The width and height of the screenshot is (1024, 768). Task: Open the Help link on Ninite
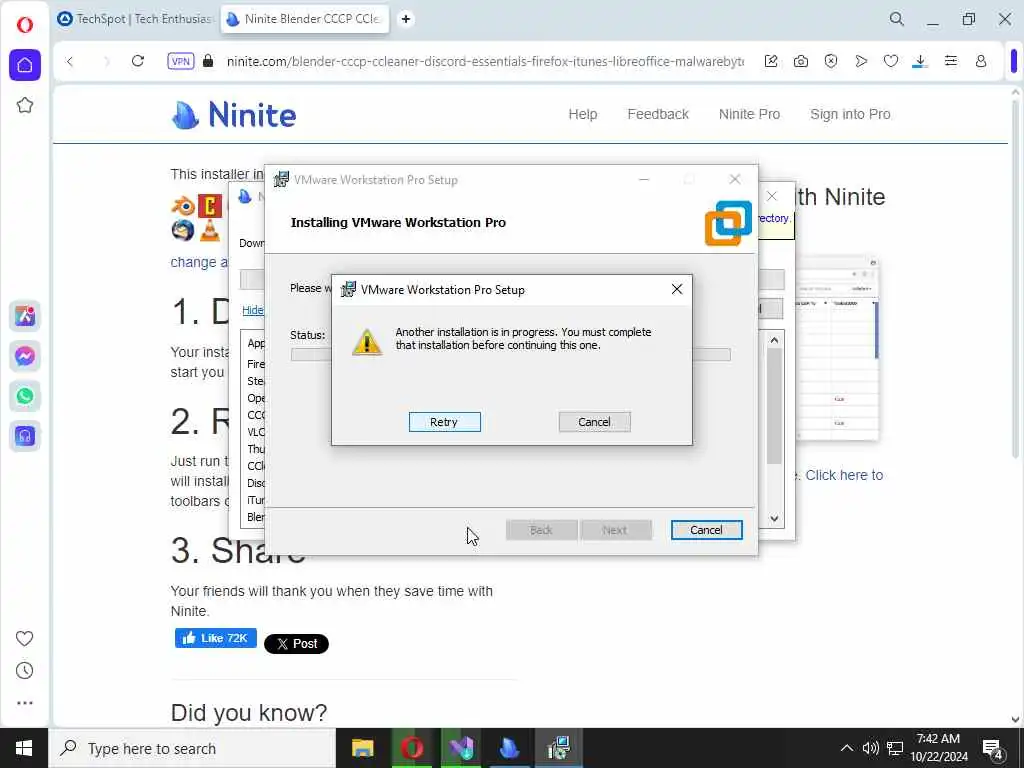click(583, 114)
